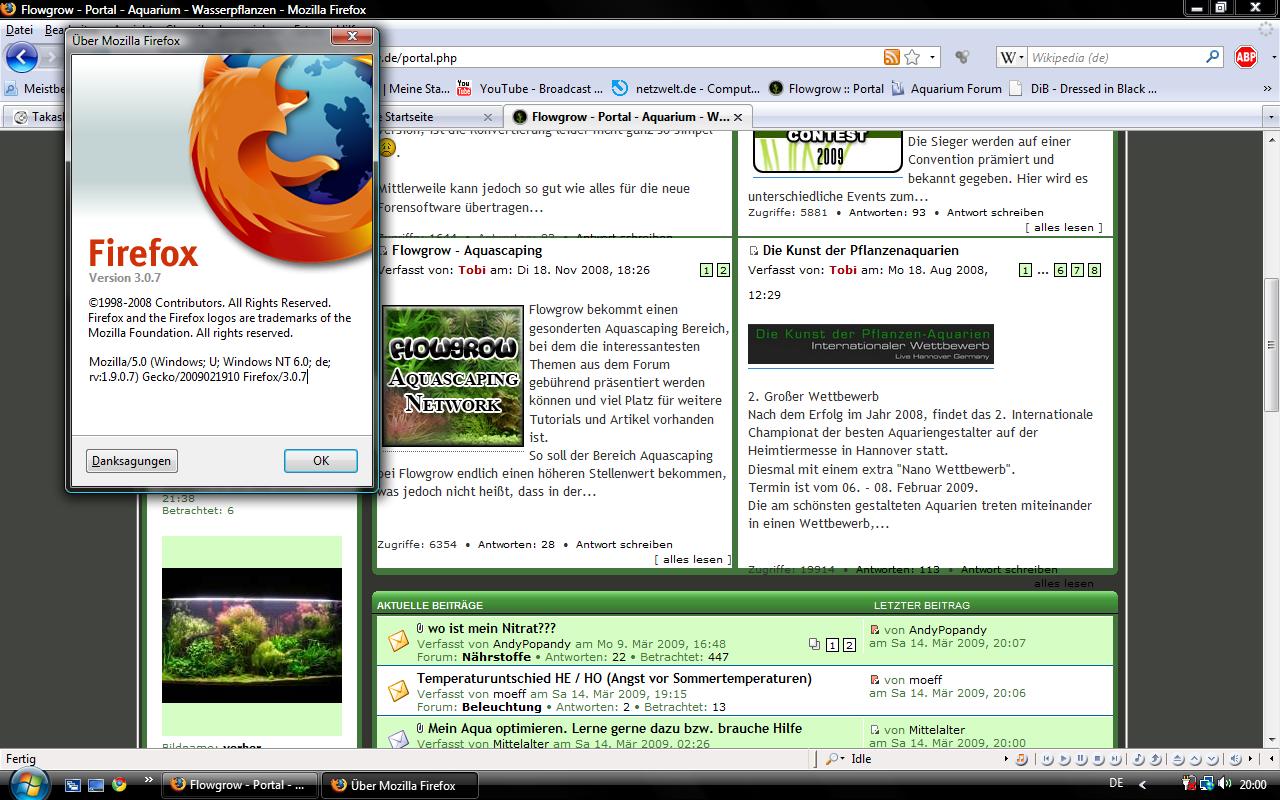Open Die Kunst der Pflanzenaquarien article title
This screenshot has height=800, width=1280.
click(x=861, y=250)
